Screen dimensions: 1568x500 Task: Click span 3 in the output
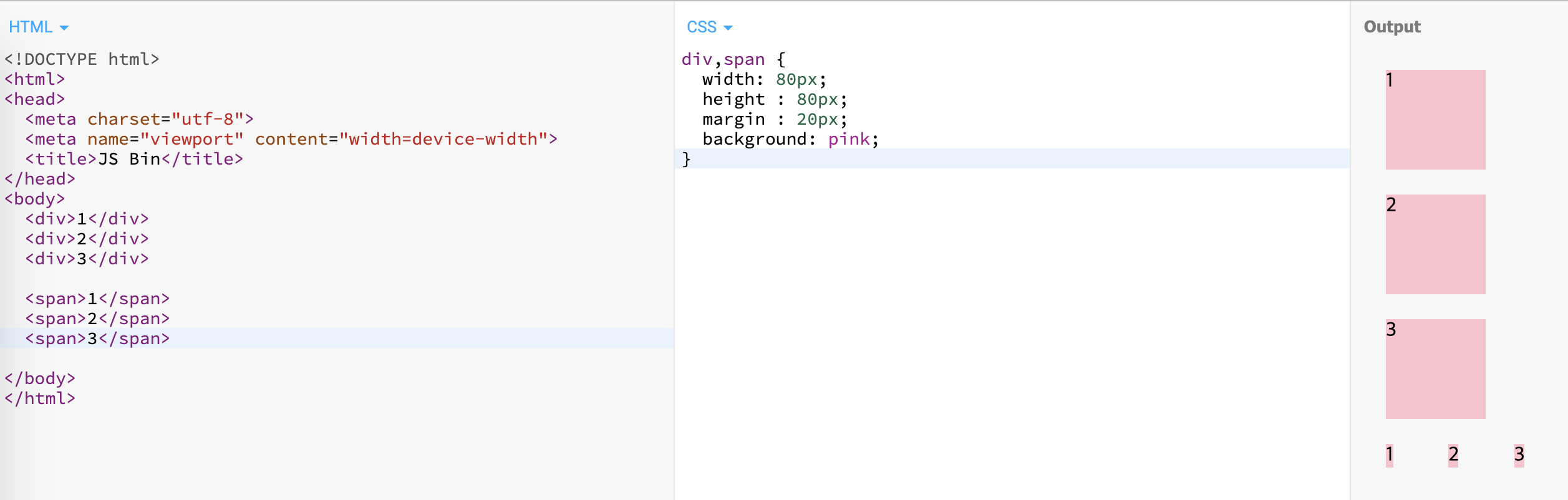pos(1519,455)
